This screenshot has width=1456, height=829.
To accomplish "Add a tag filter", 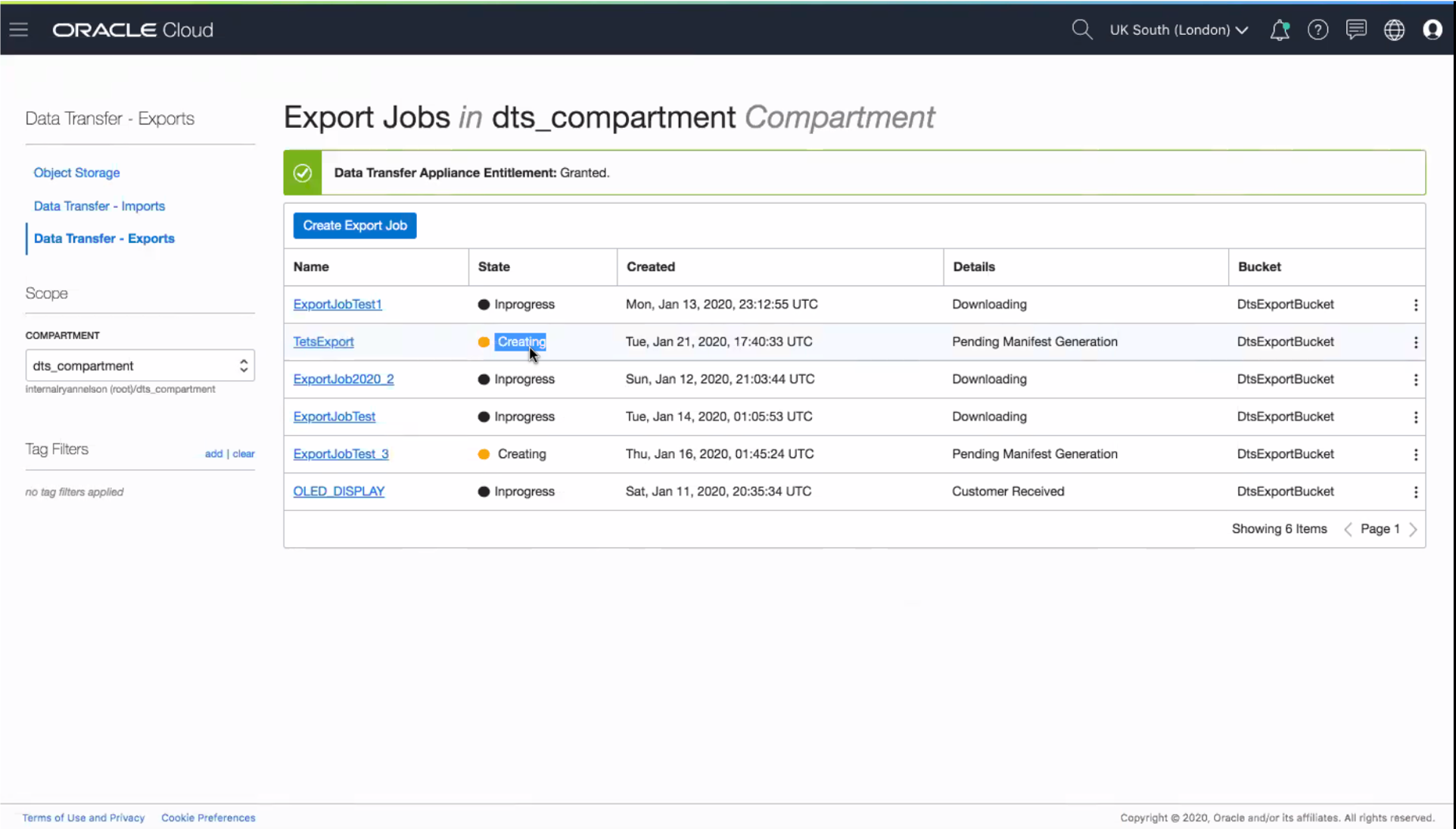I will click(213, 453).
